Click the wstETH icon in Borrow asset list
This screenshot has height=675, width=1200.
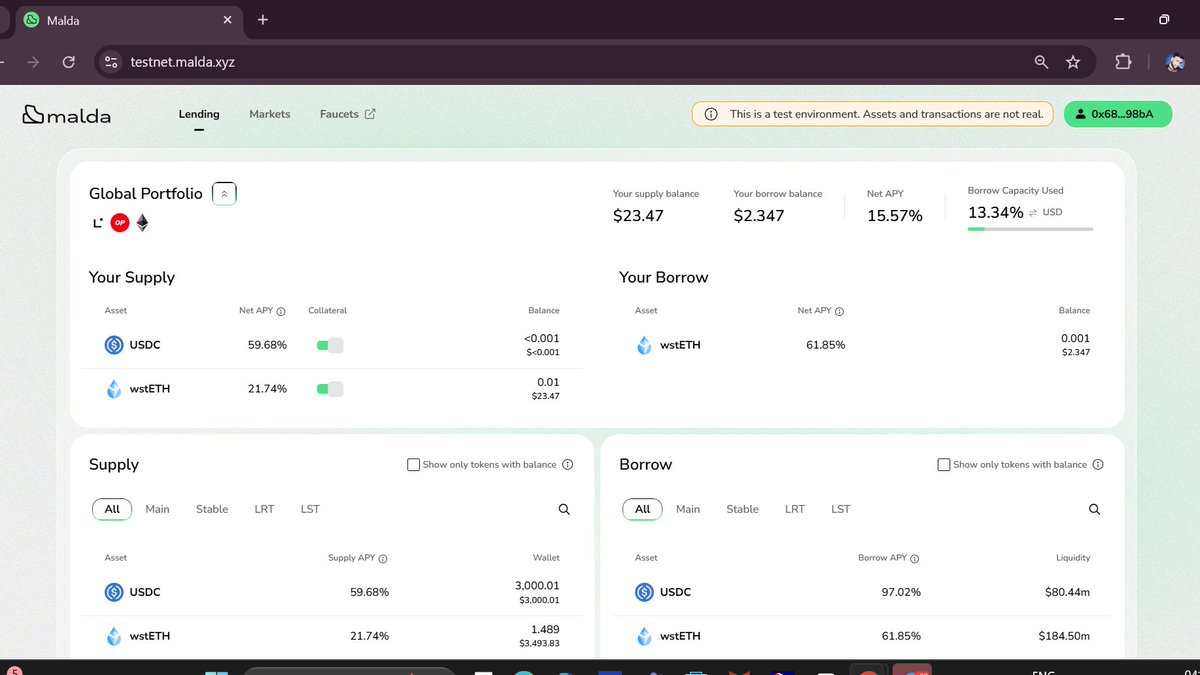644,636
